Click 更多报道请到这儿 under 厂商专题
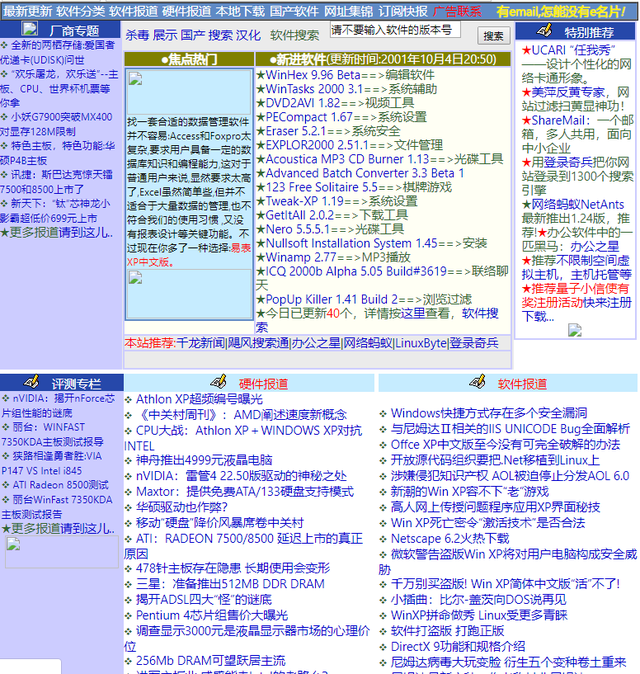The height and width of the screenshot is (674, 640). 56,233
